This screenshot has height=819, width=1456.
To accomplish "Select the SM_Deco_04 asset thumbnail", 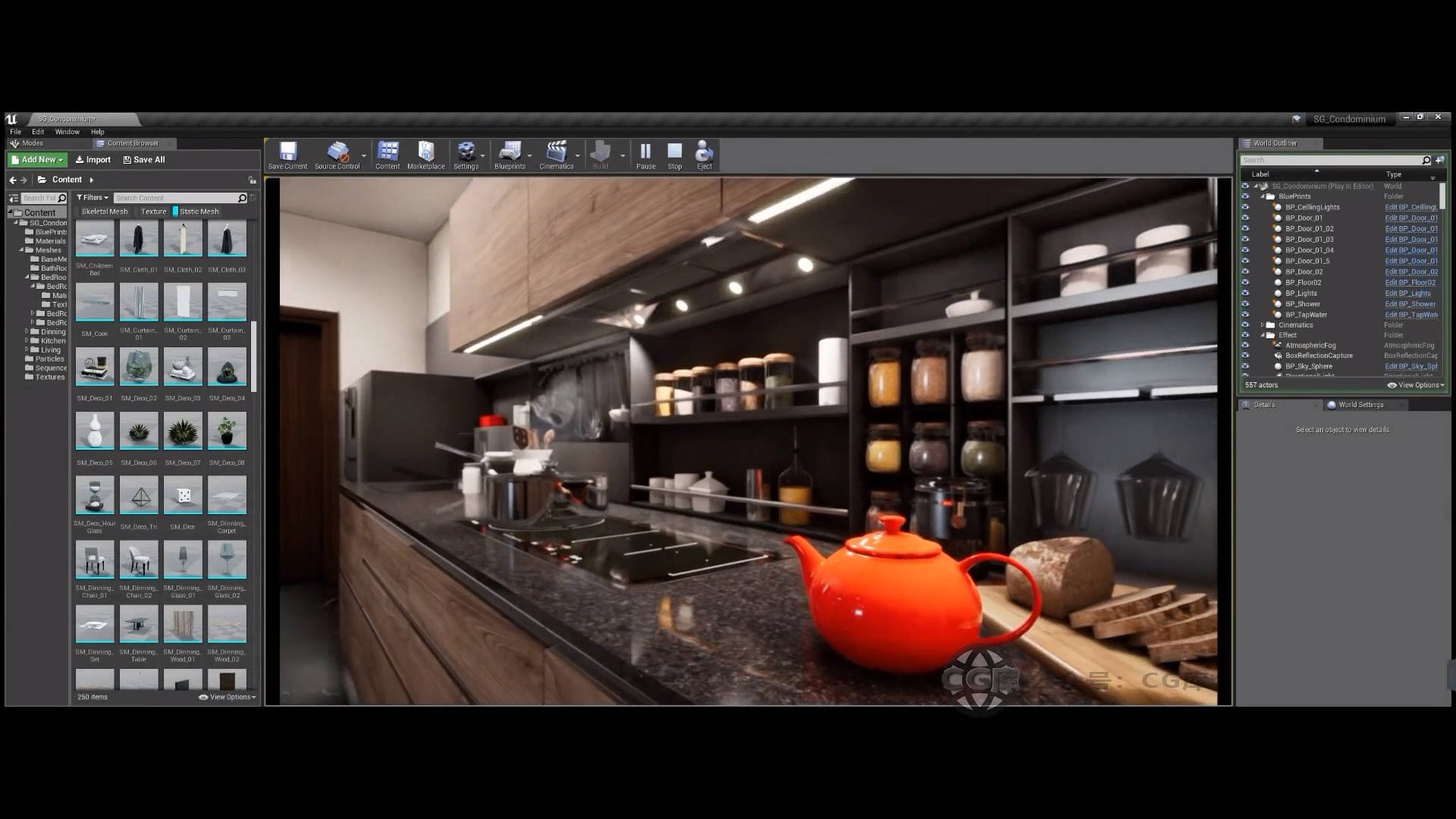I will (x=227, y=368).
